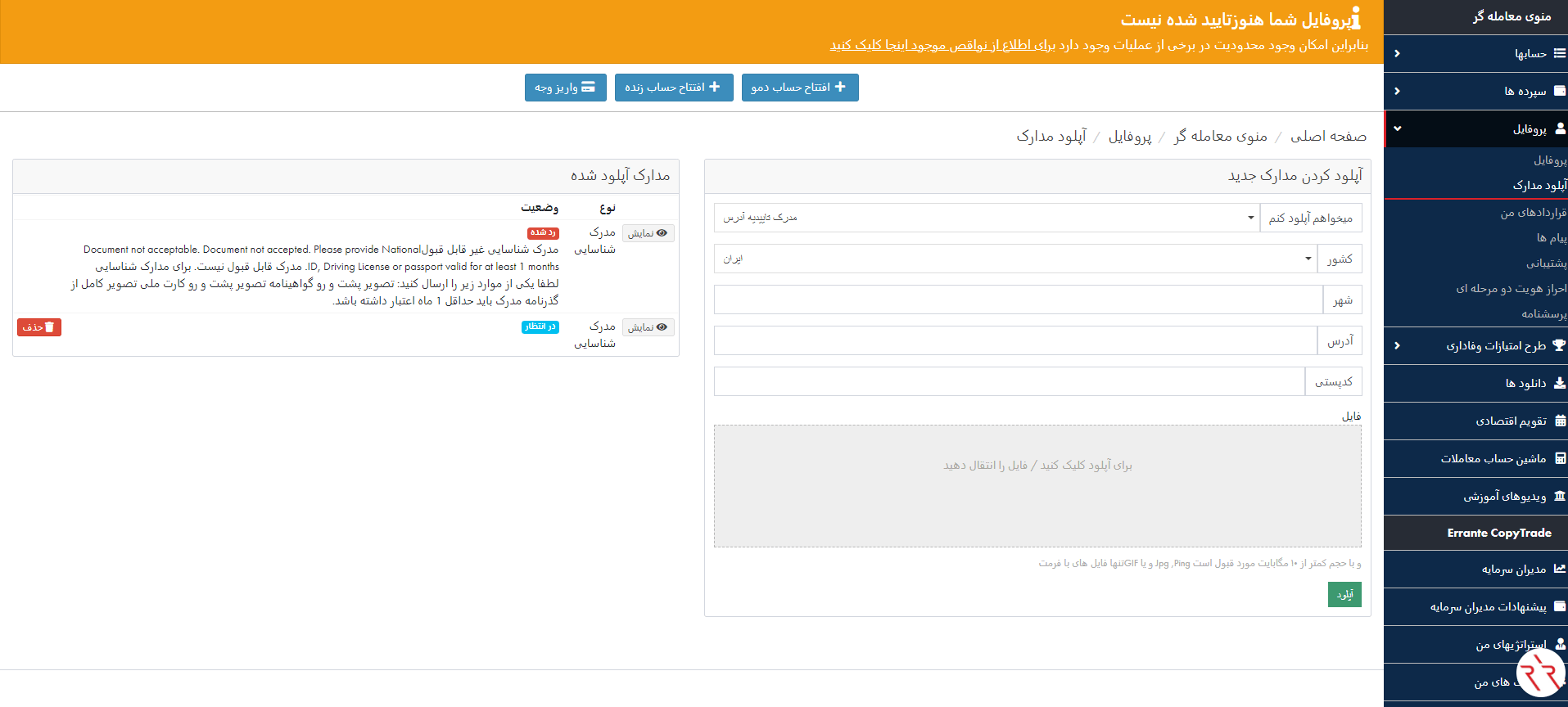This screenshot has width=1568, height=707.
Task: Click the plus icon on افتتاح حساب زنده
Action: click(714, 87)
